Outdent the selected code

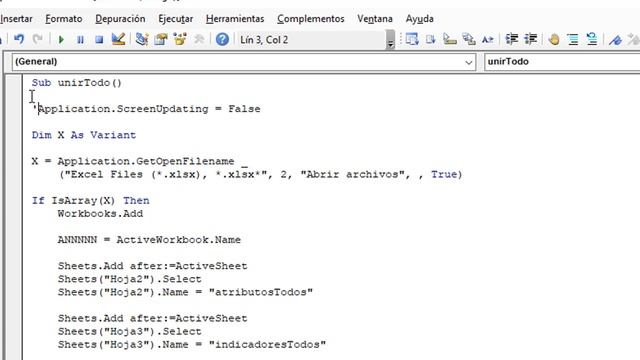point(531,39)
